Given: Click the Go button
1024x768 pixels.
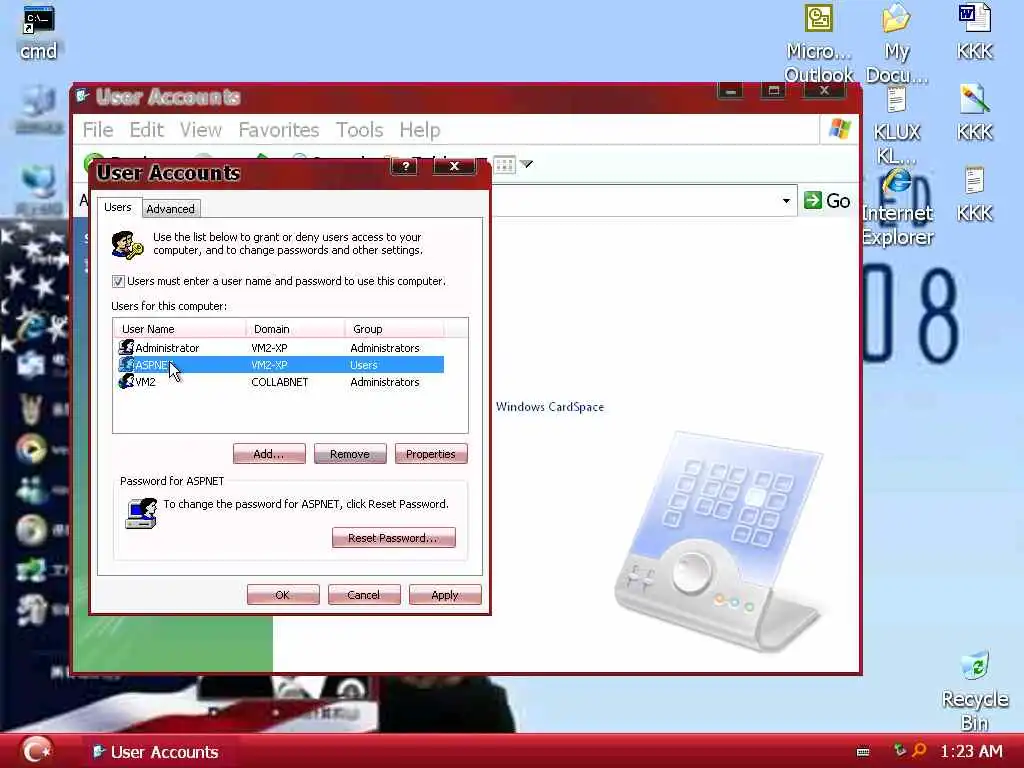Looking at the screenshot, I should click(827, 200).
